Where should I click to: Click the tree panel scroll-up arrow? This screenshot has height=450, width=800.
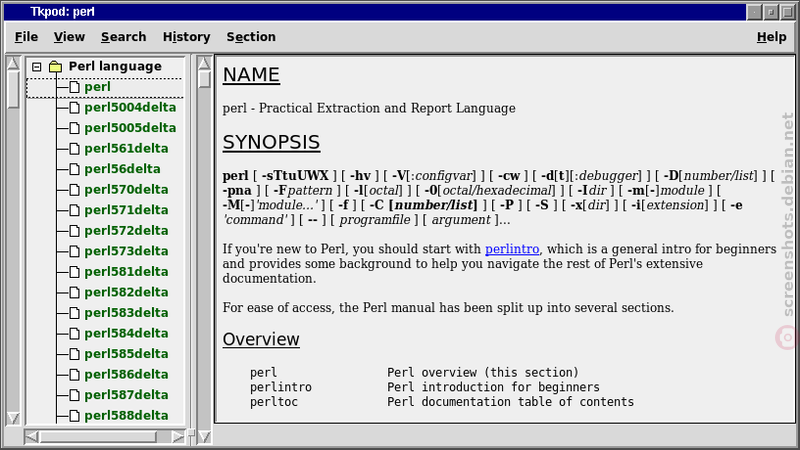coord(13,63)
